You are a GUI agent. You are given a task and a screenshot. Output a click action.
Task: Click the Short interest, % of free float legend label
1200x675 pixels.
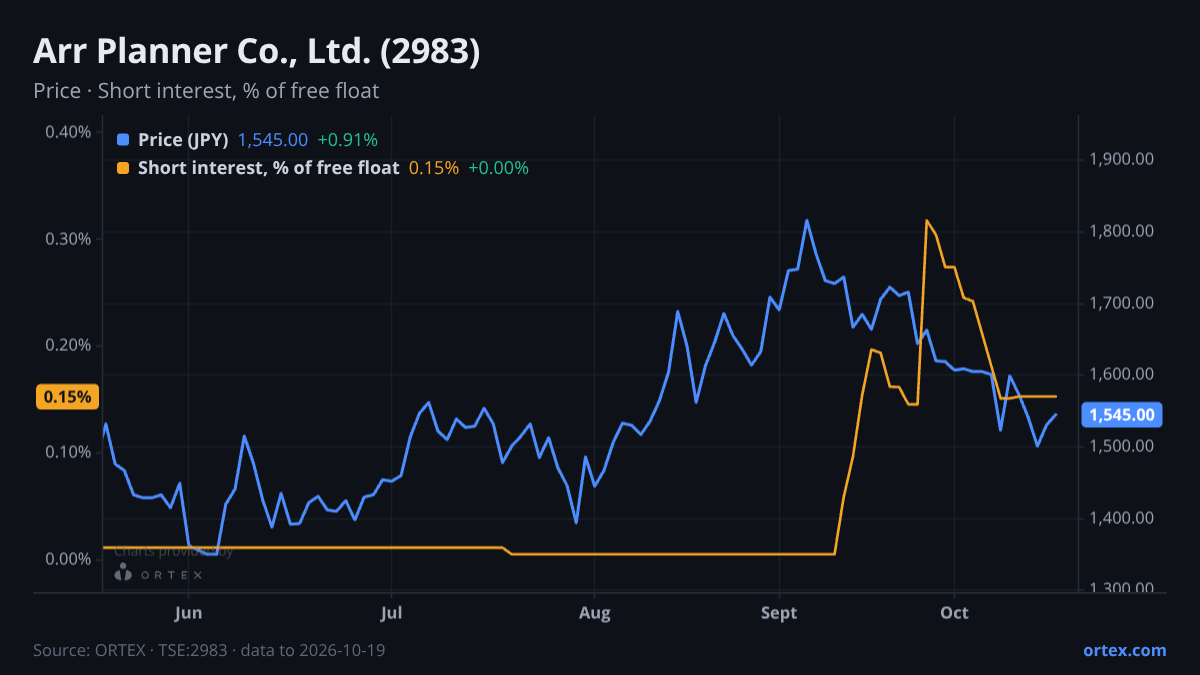(268, 168)
